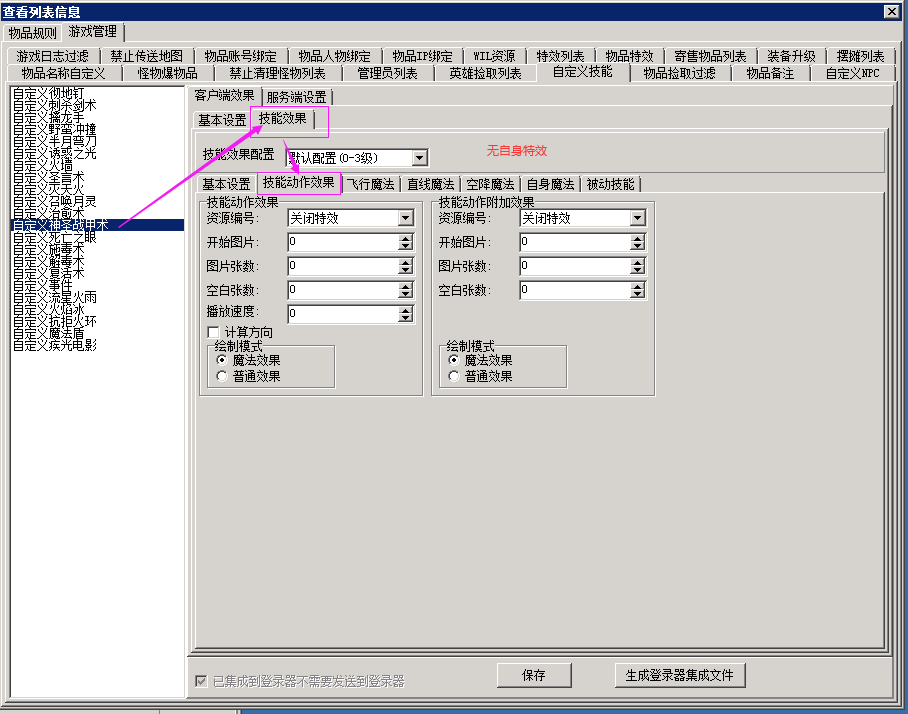The image size is (908, 714).
Task: Go to the 被动技能 tab
Action: pos(610,184)
